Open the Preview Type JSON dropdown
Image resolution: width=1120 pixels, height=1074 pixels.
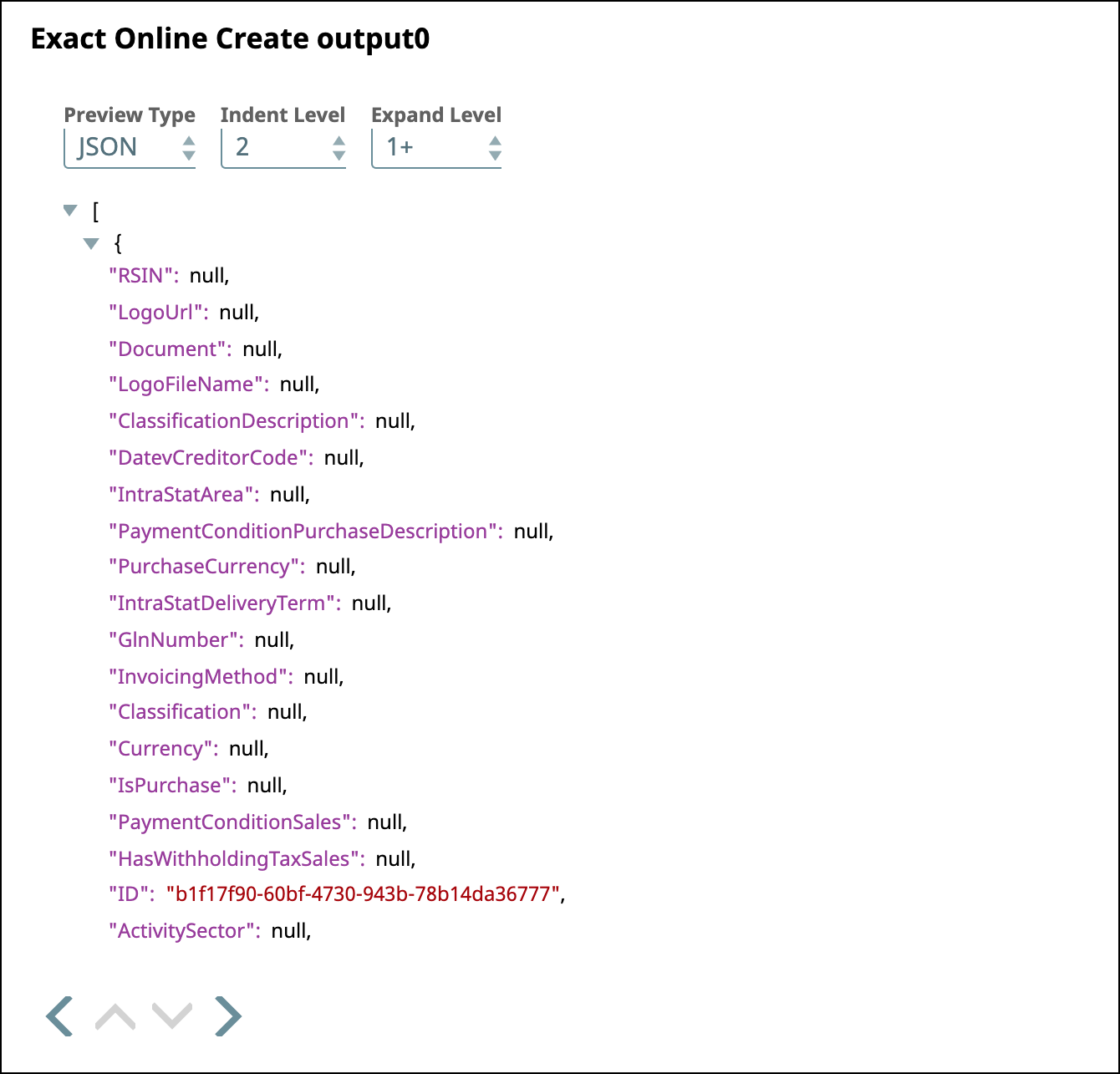pyautogui.click(x=130, y=148)
